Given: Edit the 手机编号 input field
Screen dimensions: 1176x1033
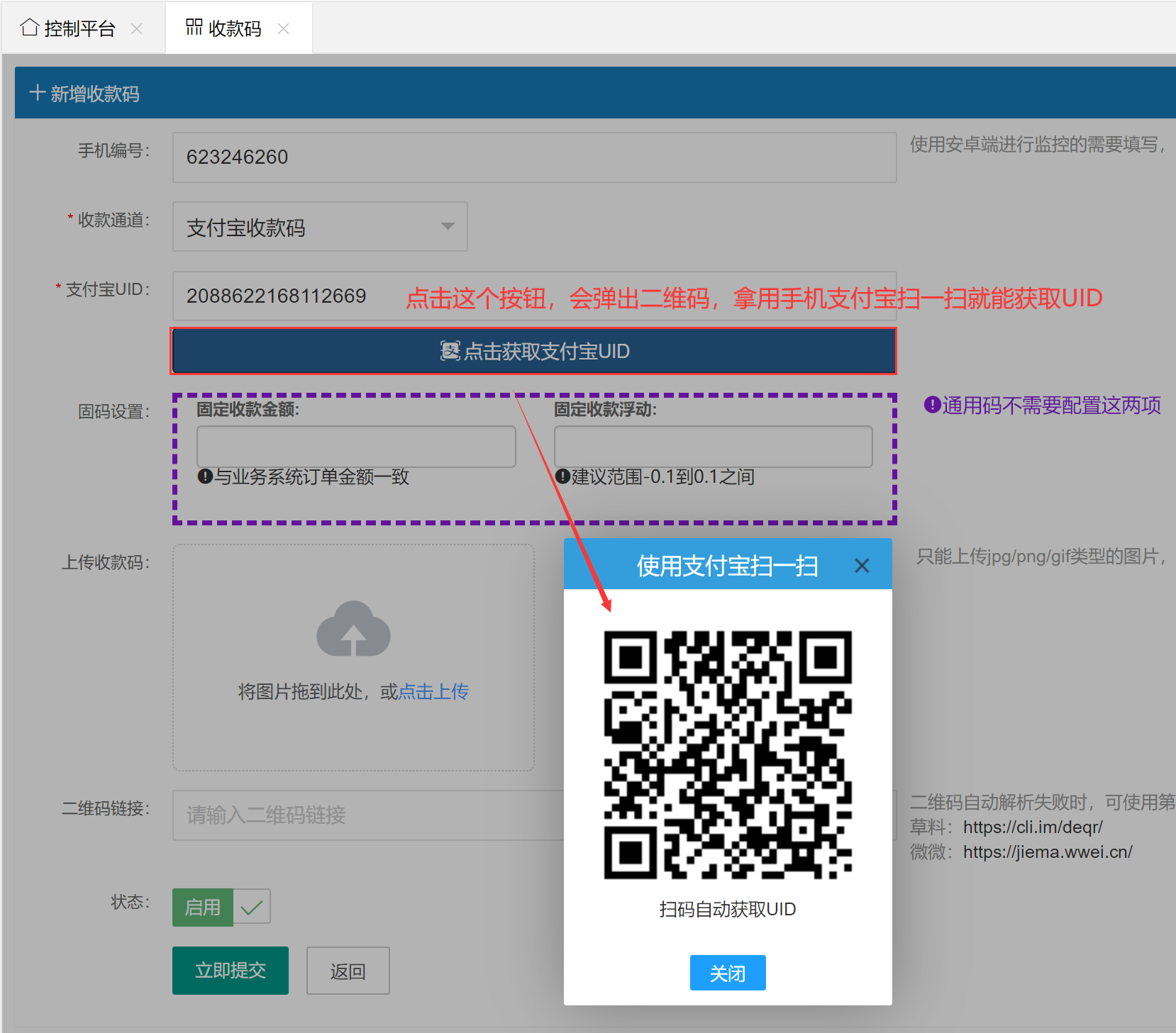Looking at the screenshot, I should click(534, 157).
